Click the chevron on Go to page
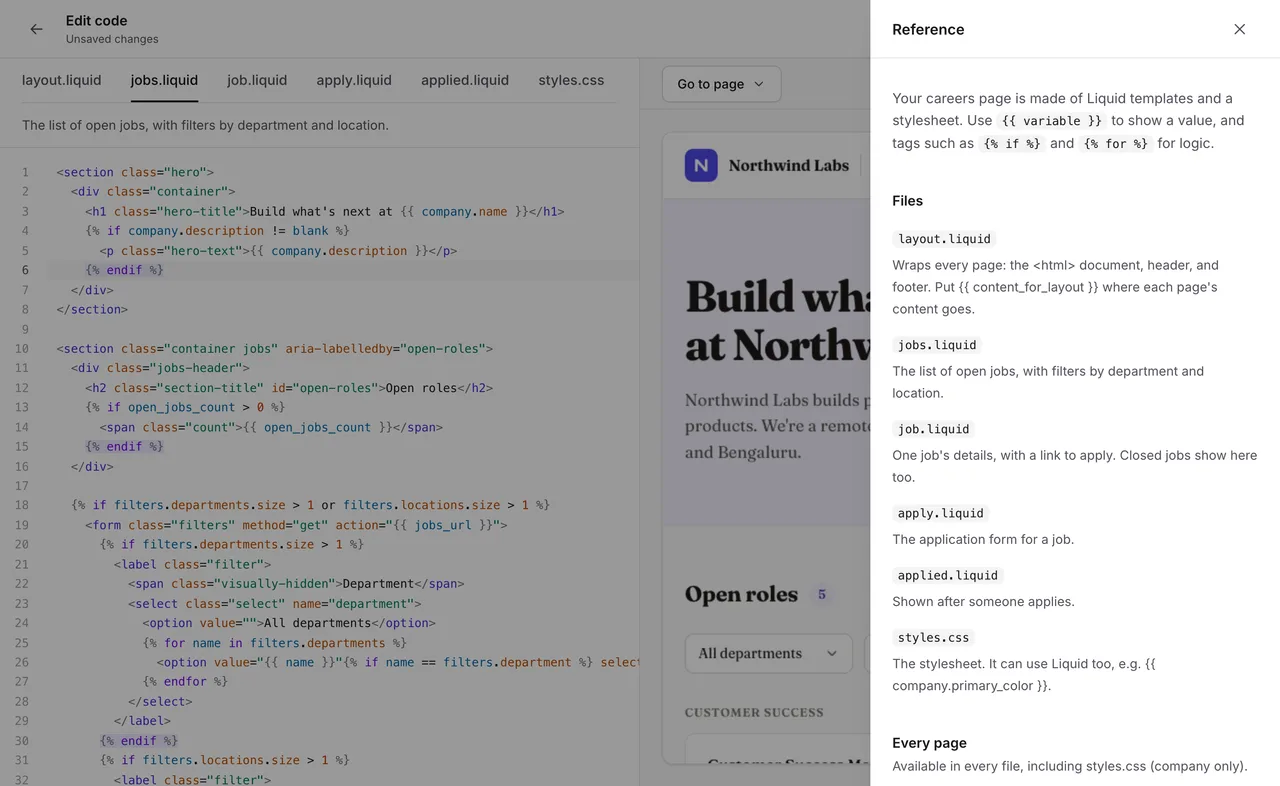1280x786 pixels. click(758, 84)
